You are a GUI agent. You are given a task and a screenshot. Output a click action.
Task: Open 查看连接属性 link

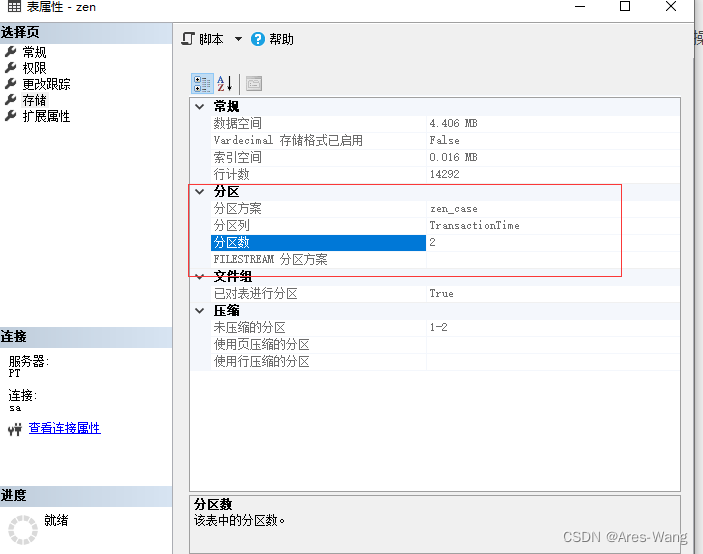click(x=65, y=428)
